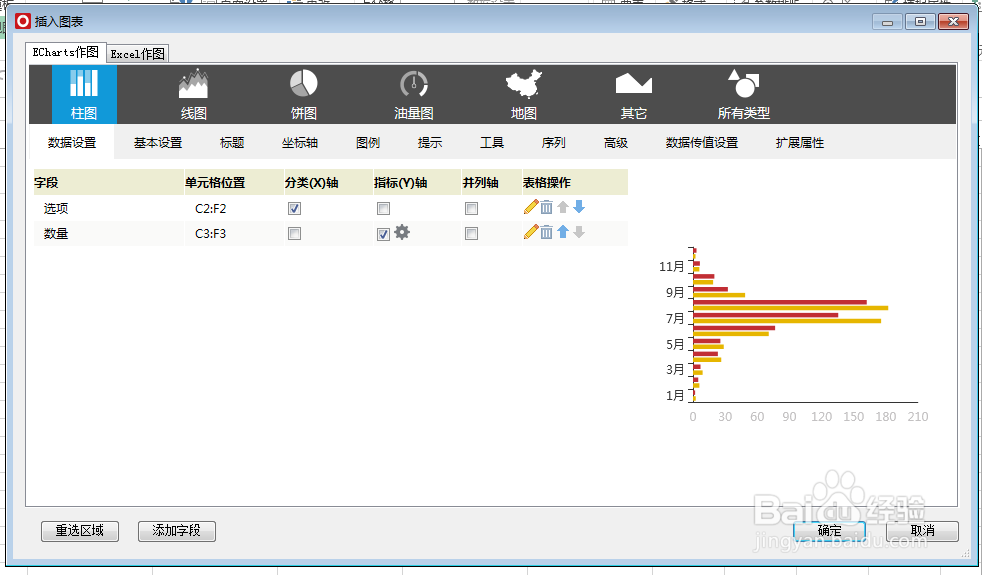This screenshot has width=982, height=575.
Task: Choose the 饼图 pie chart type
Action: tap(304, 94)
